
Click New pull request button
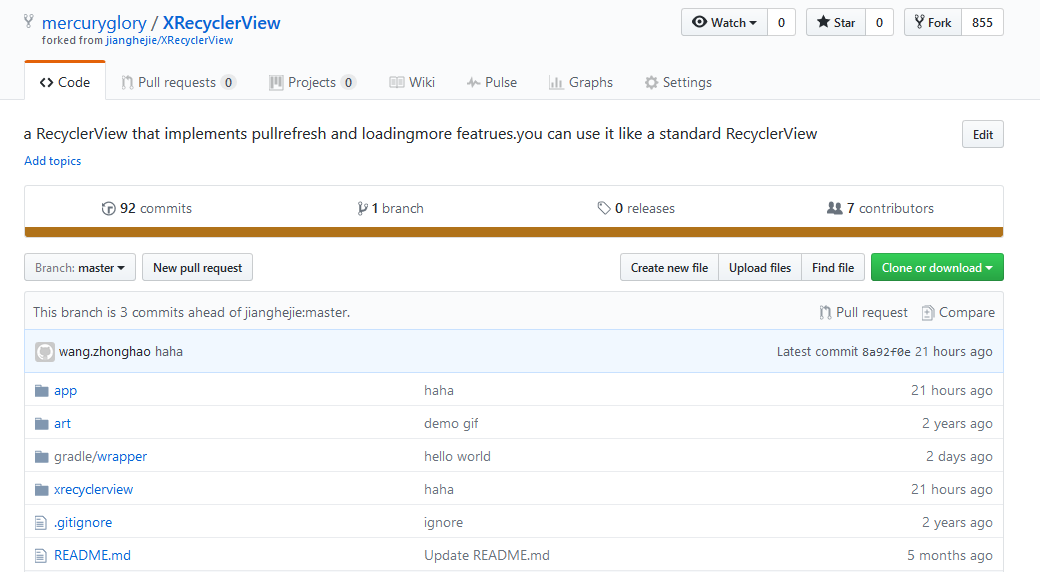pos(198,267)
